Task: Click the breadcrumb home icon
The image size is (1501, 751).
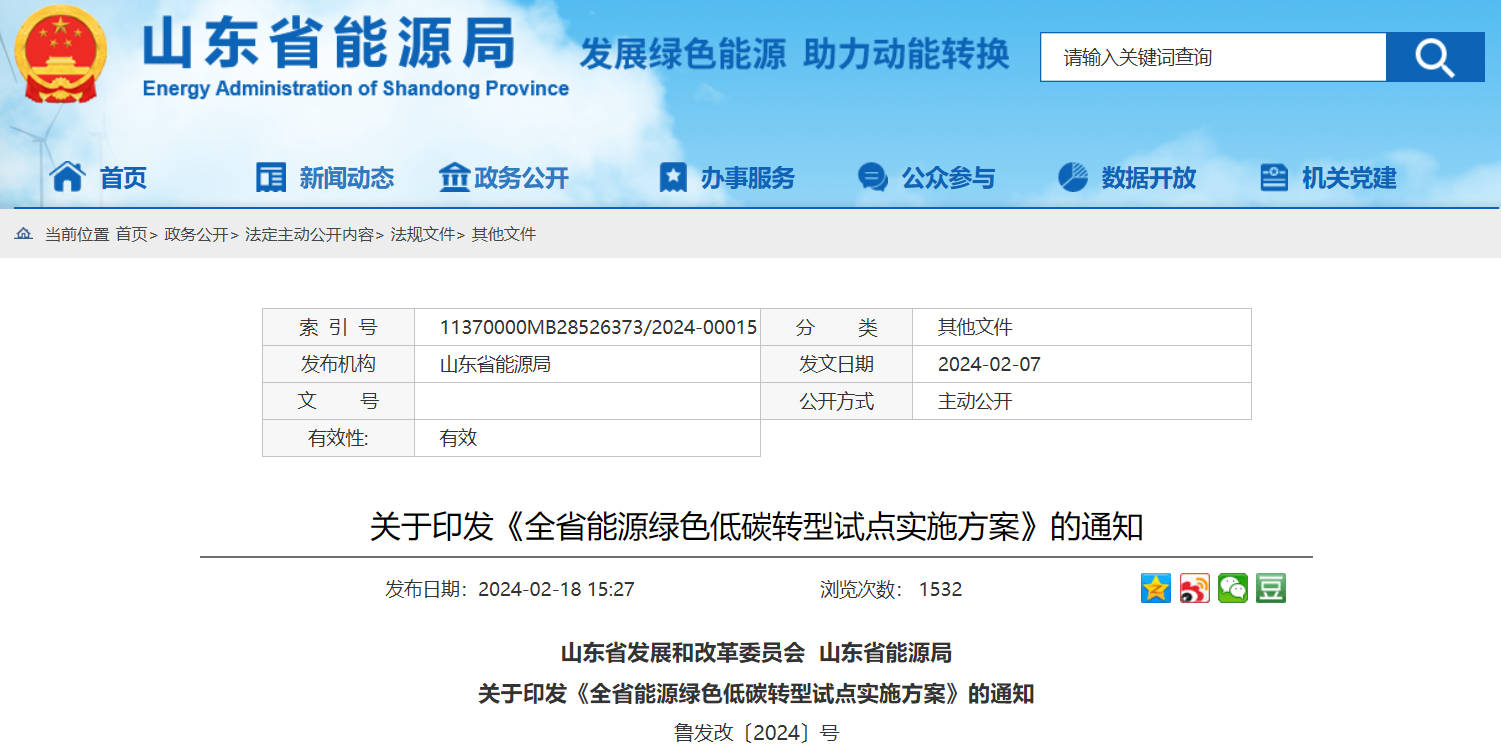Action: pyautogui.click(x=22, y=234)
